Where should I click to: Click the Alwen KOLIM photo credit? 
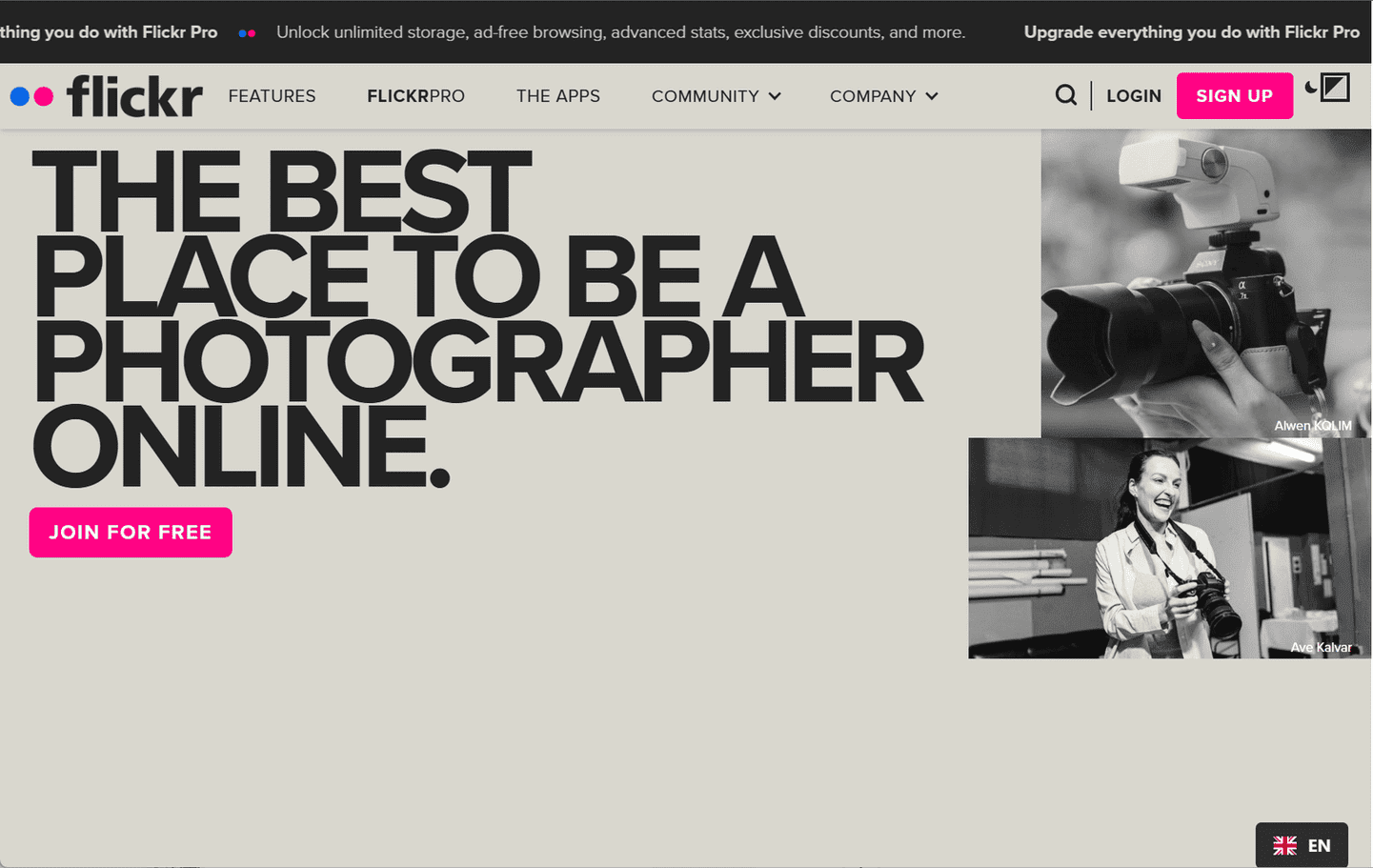pyautogui.click(x=1312, y=426)
